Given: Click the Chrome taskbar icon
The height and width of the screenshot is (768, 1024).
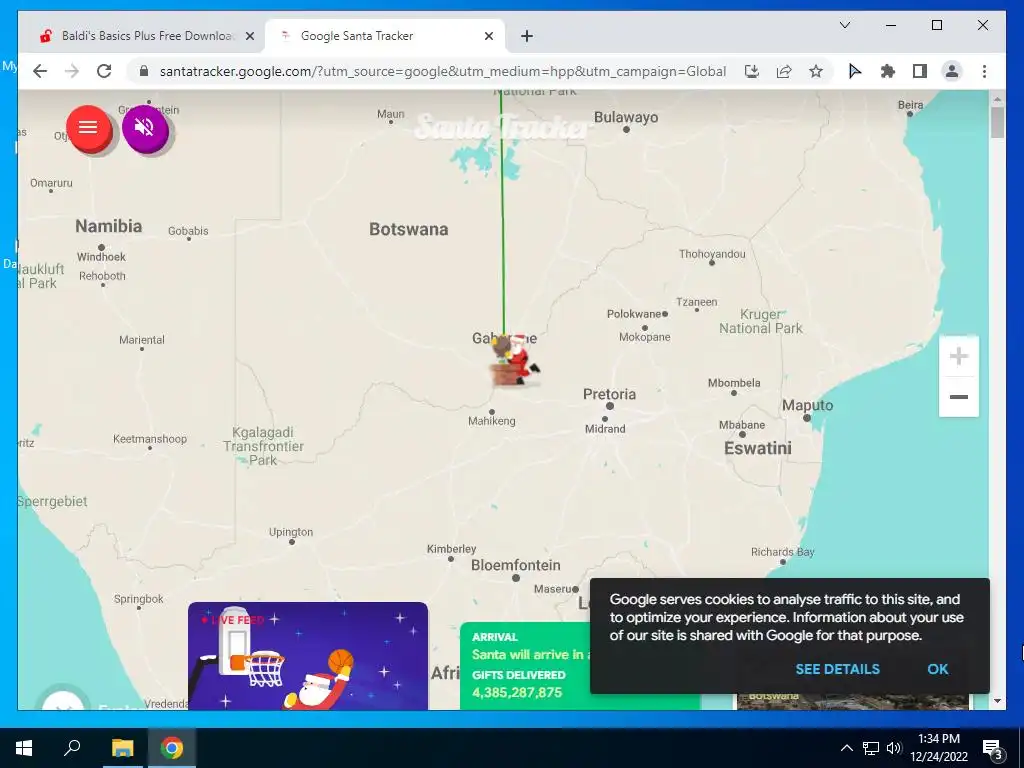Looking at the screenshot, I should [x=172, y=748].
